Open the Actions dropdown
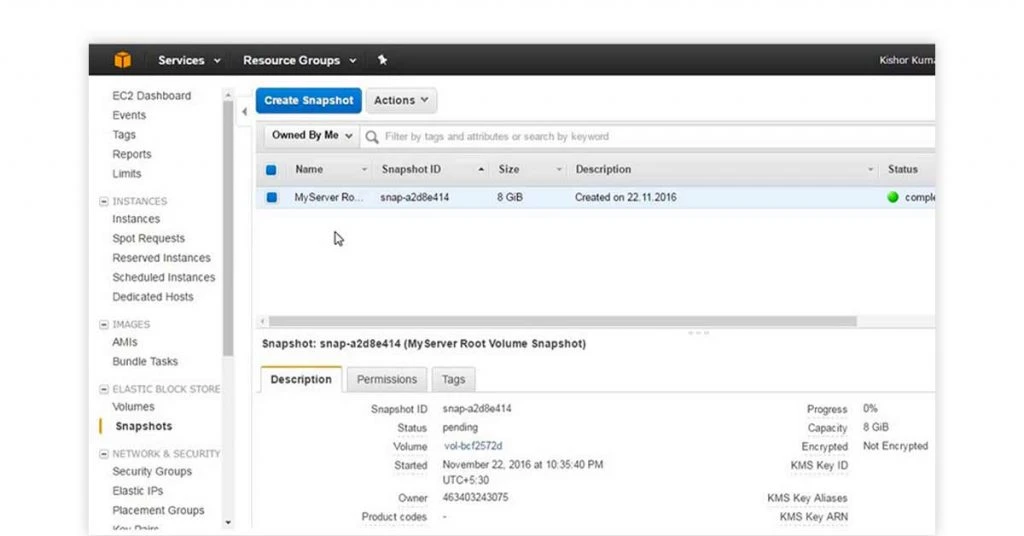 [401, 101]
